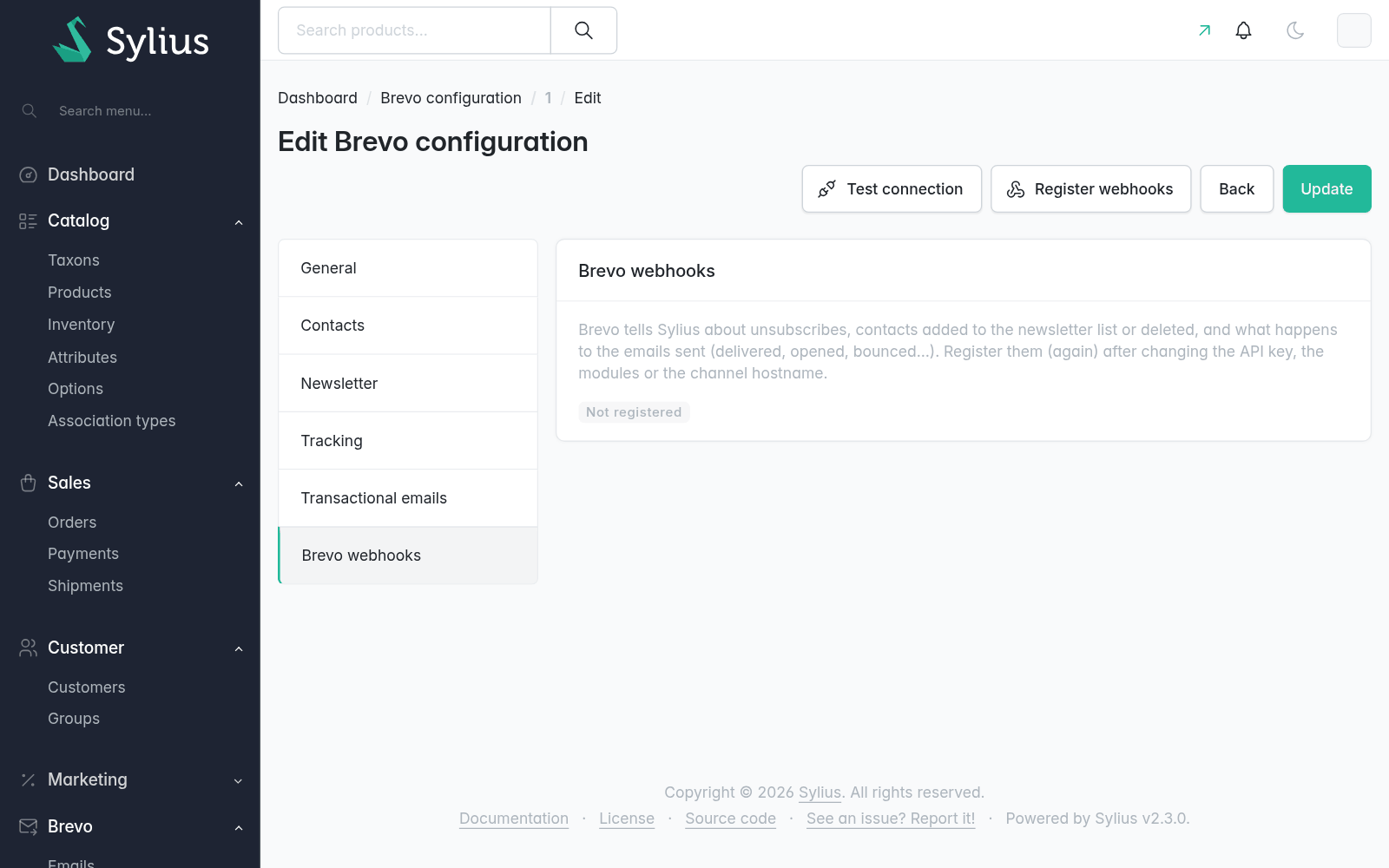Open the user avatar menu
The height and width of the screenshot is (868, 1389).
(x=1354, y=30)
